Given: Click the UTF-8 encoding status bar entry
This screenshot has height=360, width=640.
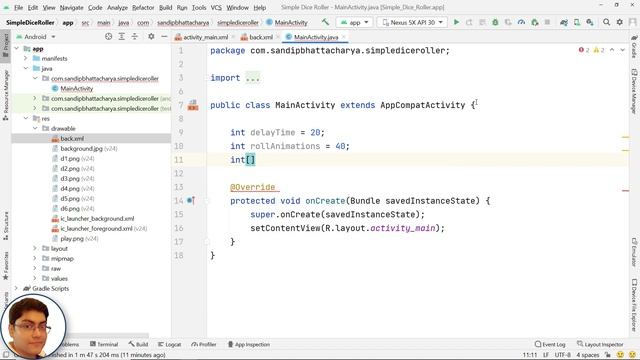Looking at the screenshot, I should (562, 355).
